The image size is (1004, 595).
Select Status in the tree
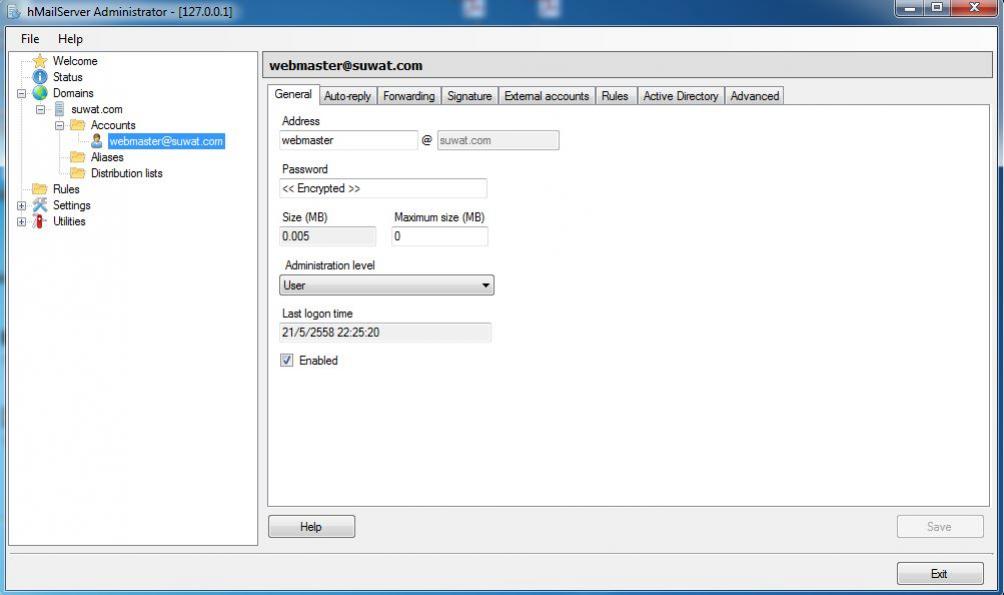[68, 77]
